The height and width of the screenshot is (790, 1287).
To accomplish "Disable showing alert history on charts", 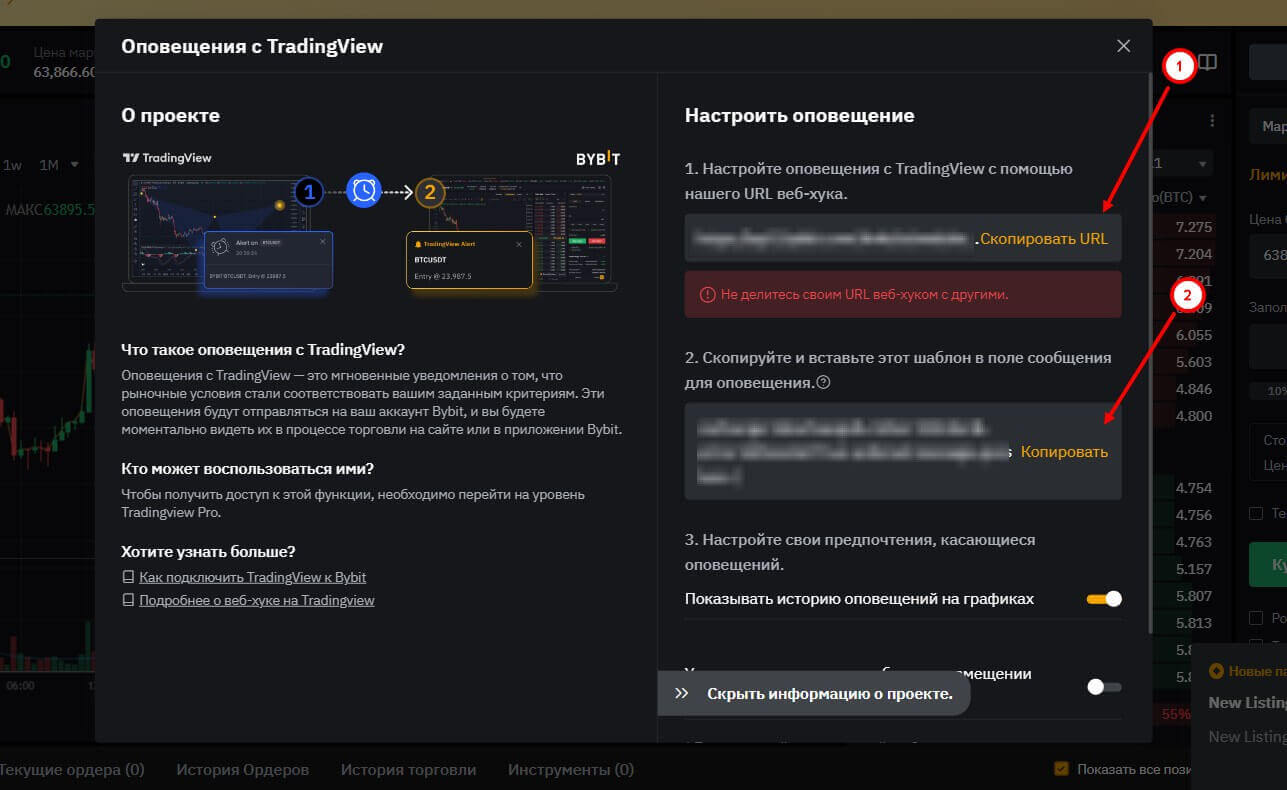I will 1104,599.
